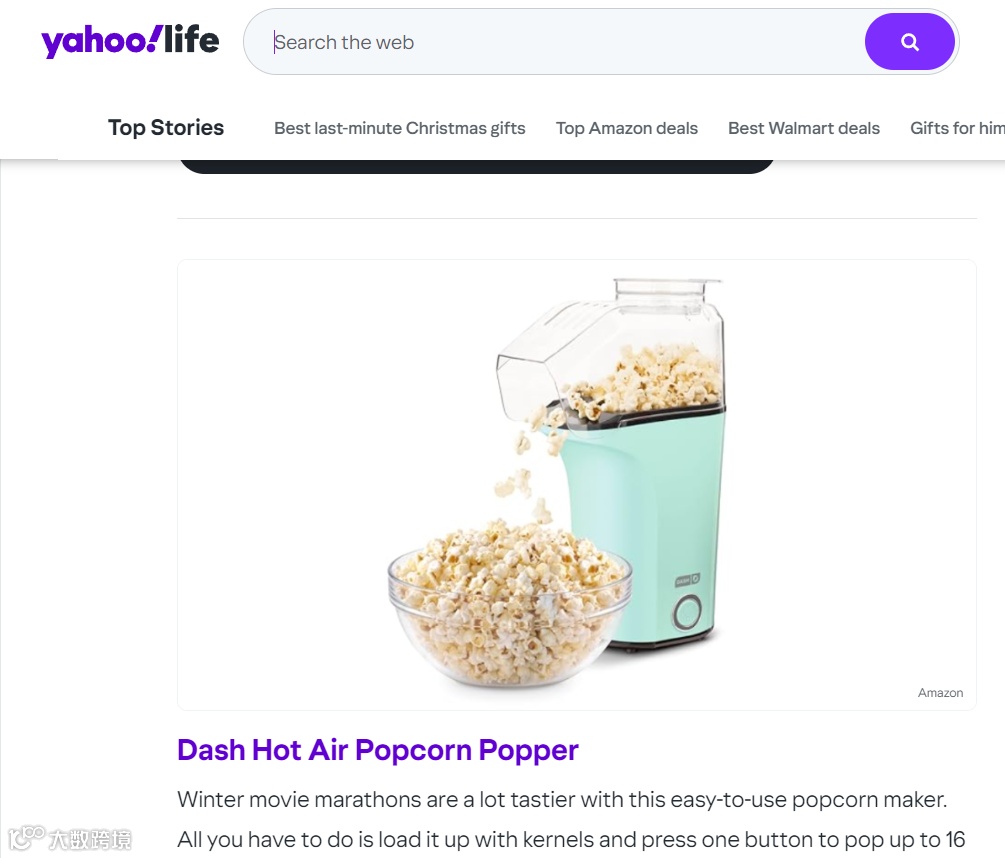
Task: Click the product description paragraph text
Action: click(x=570, y=820)
